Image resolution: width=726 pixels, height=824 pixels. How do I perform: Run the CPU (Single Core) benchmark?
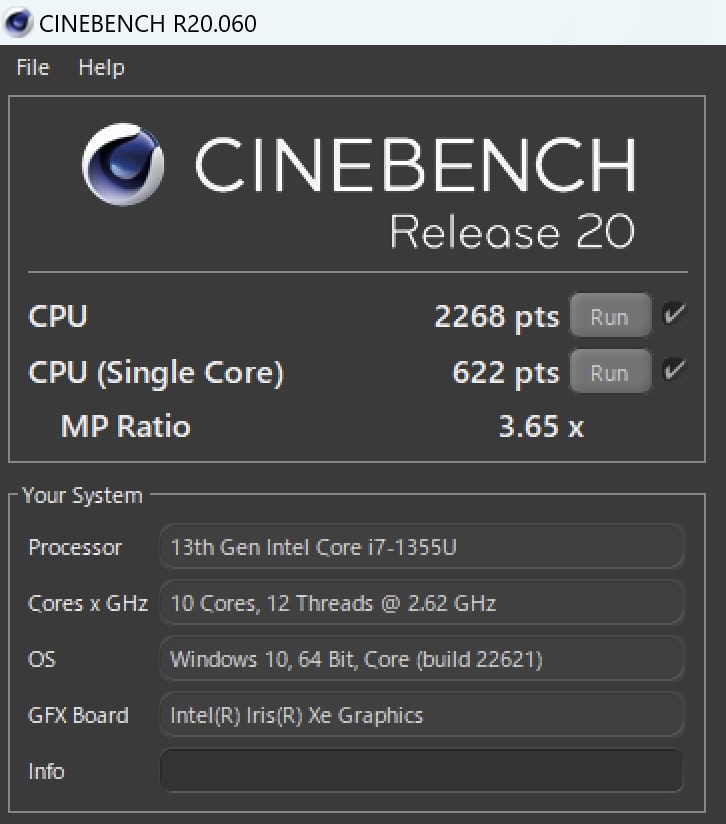pos(610,372)
